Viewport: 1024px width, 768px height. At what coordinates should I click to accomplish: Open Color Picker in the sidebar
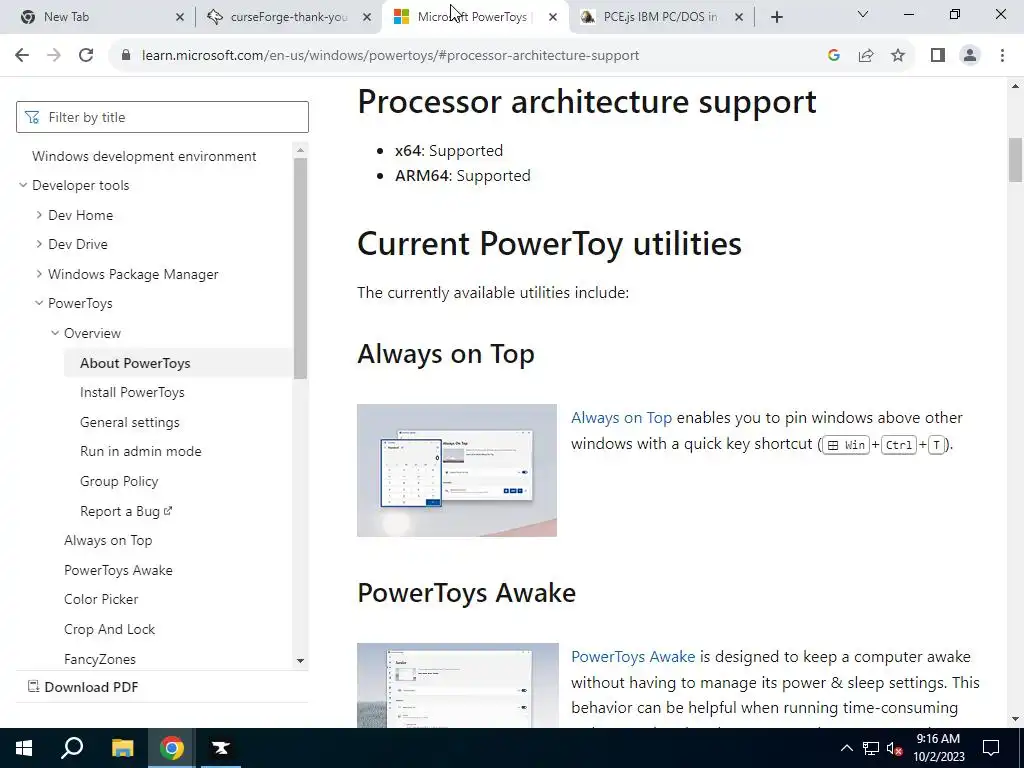pyautogui.click(x=101, y=600)
